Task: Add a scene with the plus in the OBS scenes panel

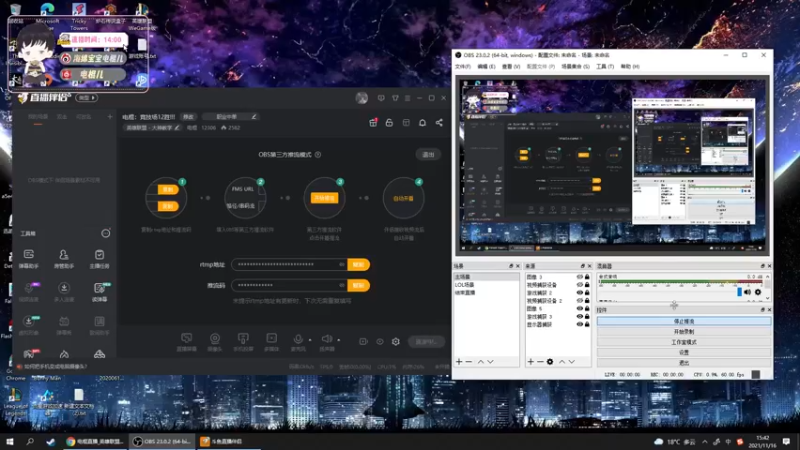Action: tap(459, 362)
